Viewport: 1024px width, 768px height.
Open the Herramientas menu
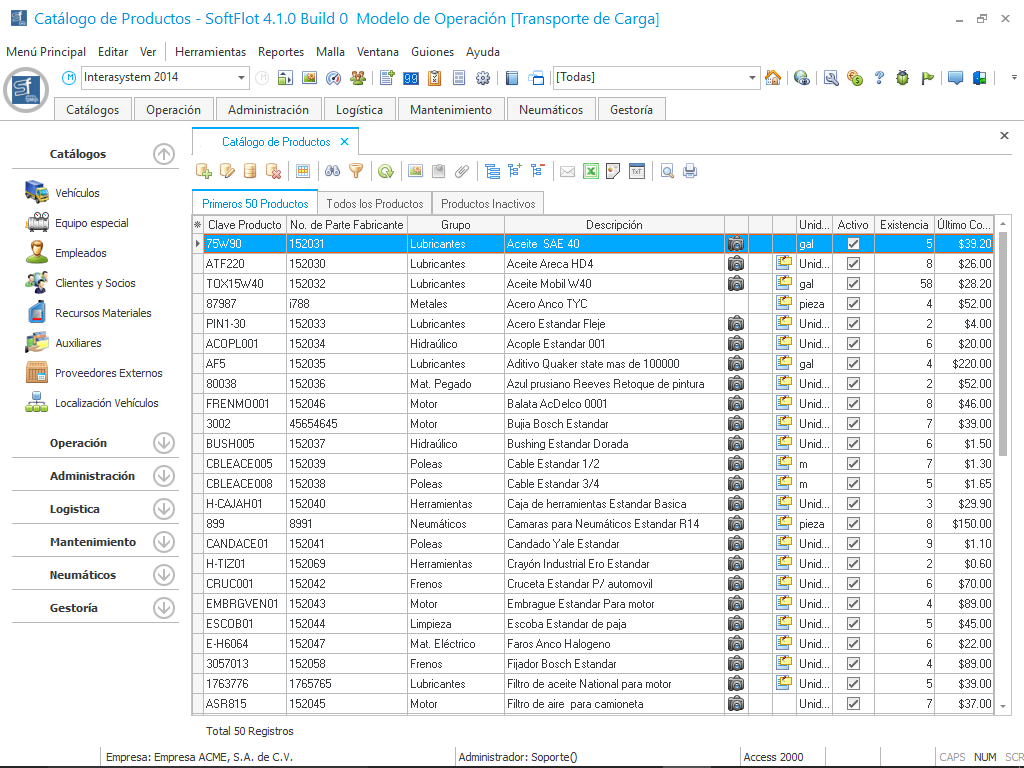point(210,52)
